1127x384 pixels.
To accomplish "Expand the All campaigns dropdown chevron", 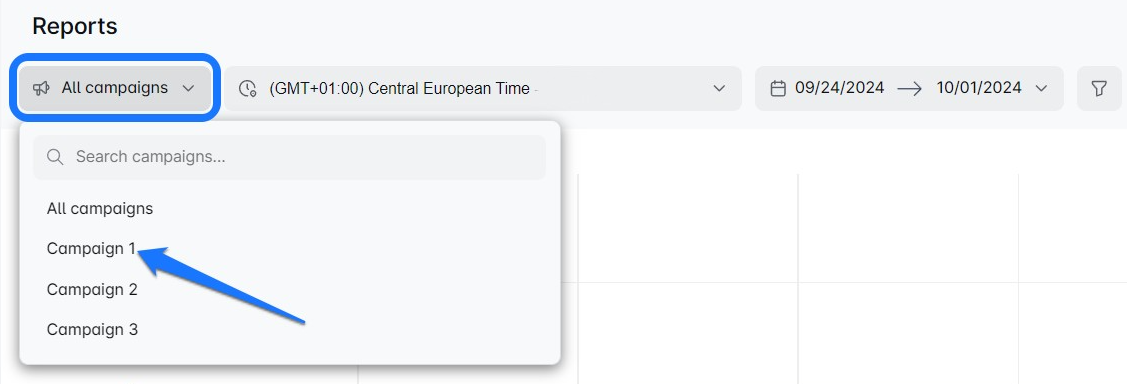I will [188, 88].
